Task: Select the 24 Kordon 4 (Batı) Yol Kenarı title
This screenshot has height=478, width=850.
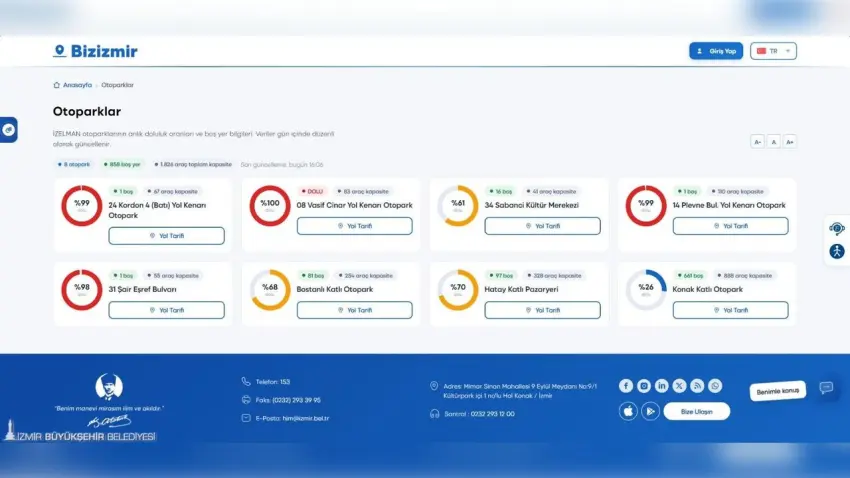Action: [x=157, y=210]
